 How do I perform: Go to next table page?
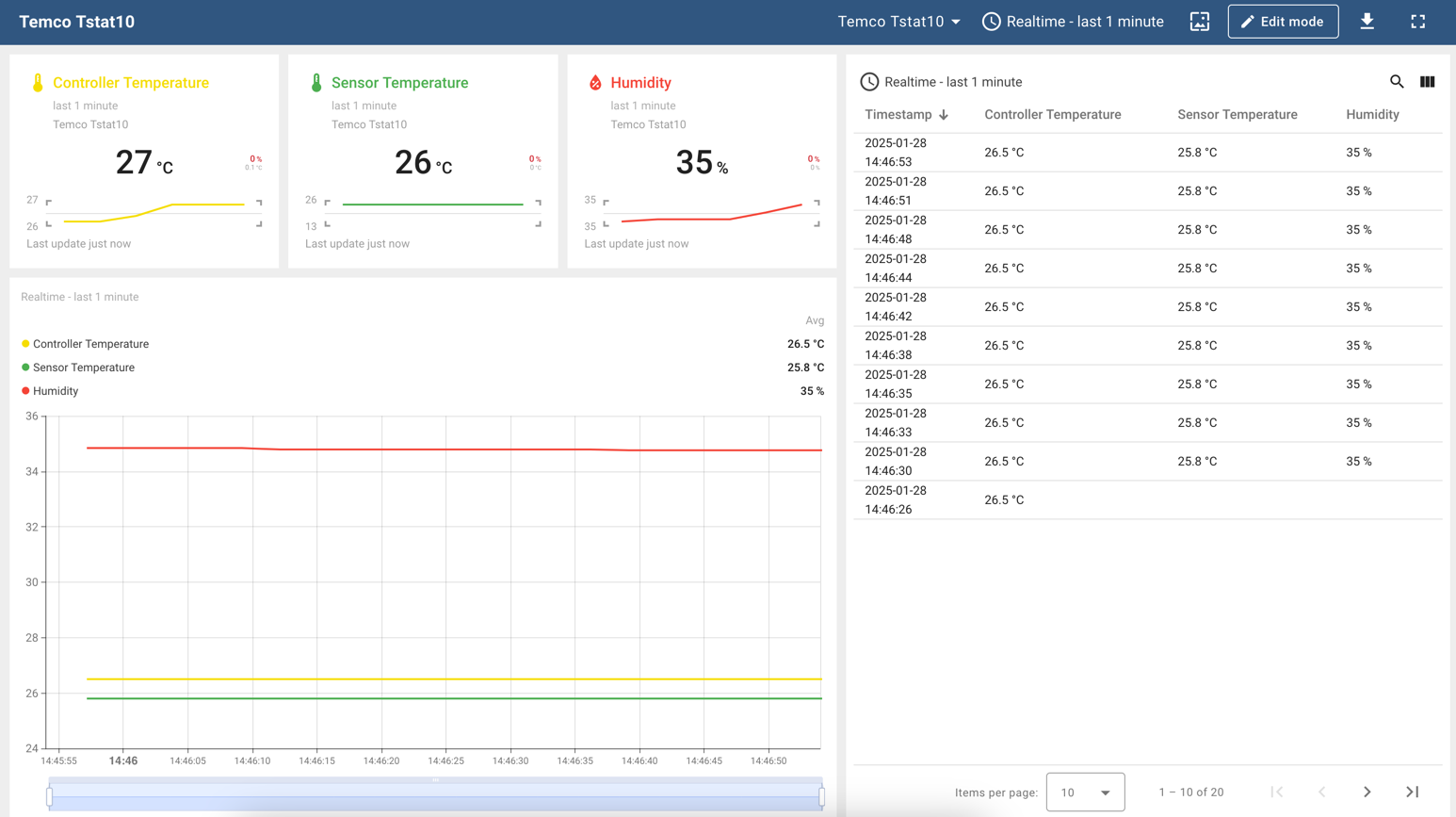click(x=1367, y=792)
